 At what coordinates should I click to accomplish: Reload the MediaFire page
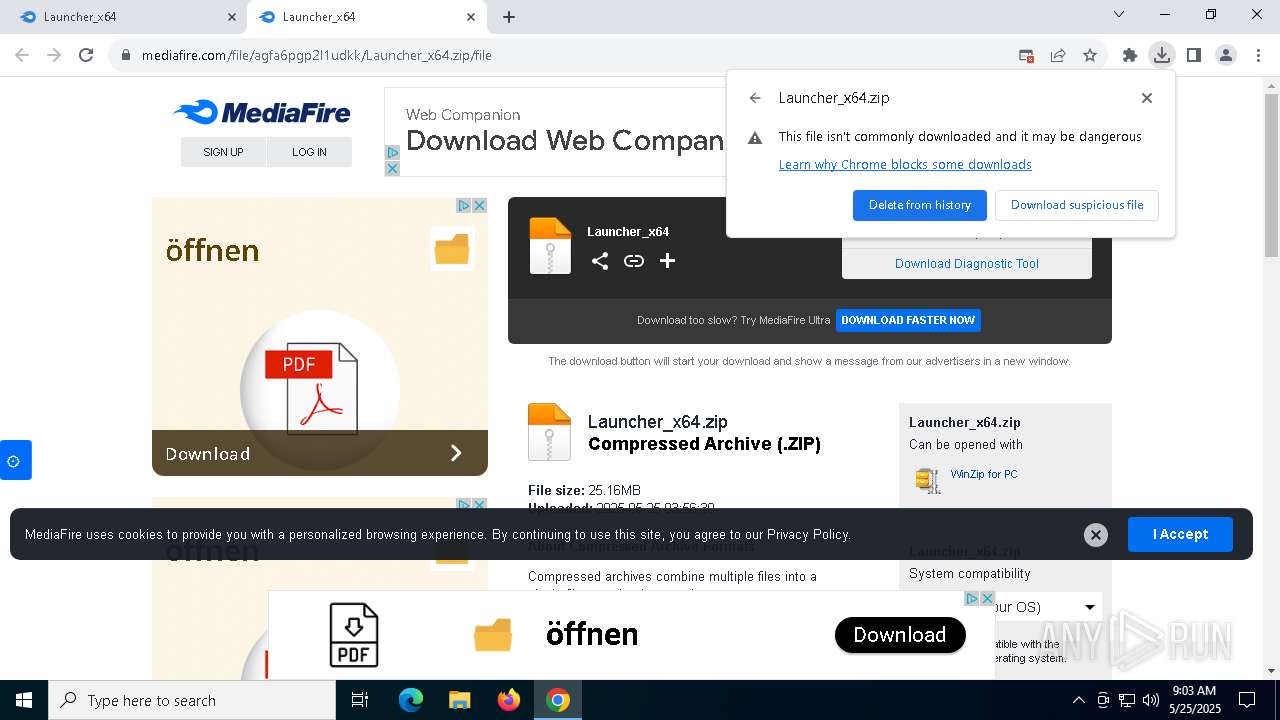(x=86, y=55)
